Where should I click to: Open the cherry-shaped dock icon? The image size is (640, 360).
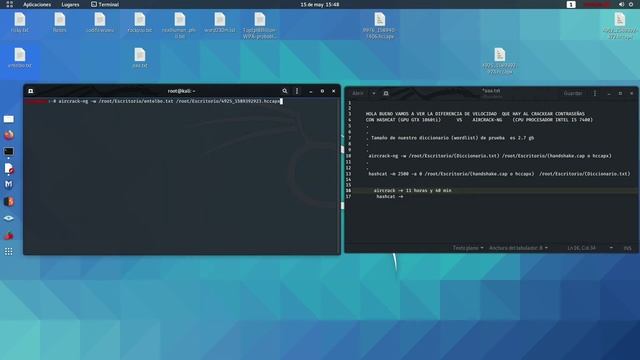pos(9,236)
